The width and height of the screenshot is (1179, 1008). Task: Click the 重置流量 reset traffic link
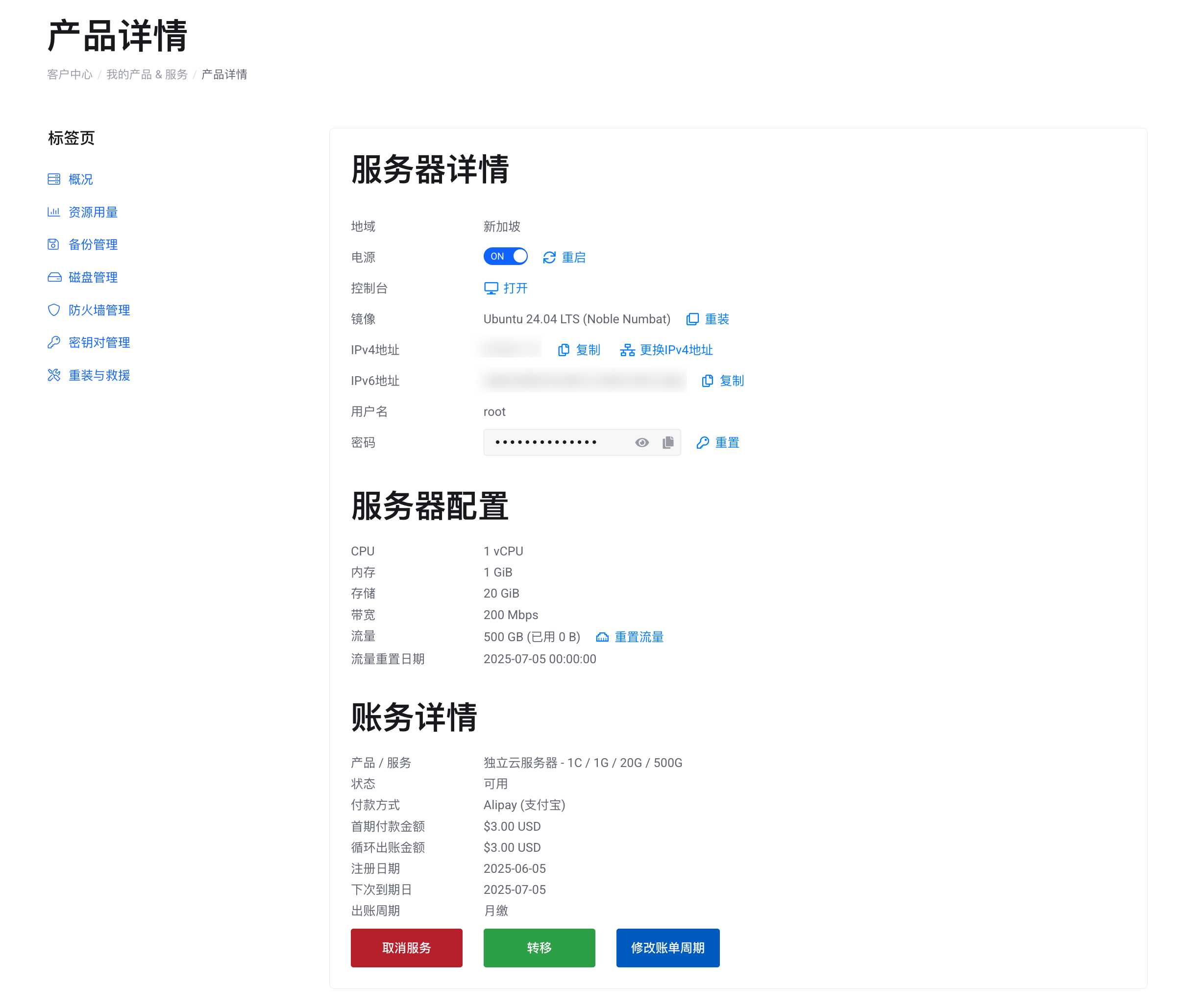[639, 637]
